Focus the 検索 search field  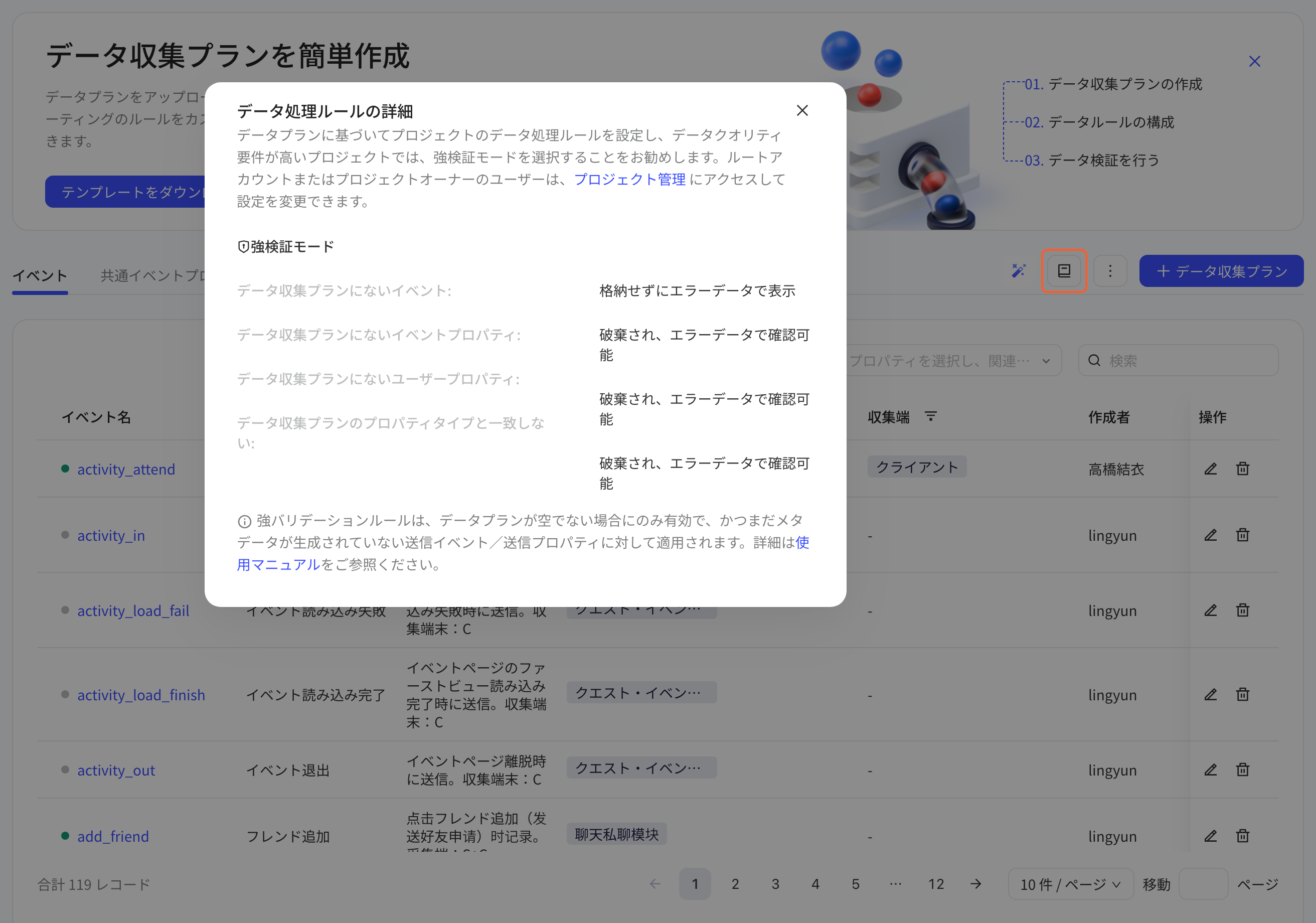point(1178,361)
